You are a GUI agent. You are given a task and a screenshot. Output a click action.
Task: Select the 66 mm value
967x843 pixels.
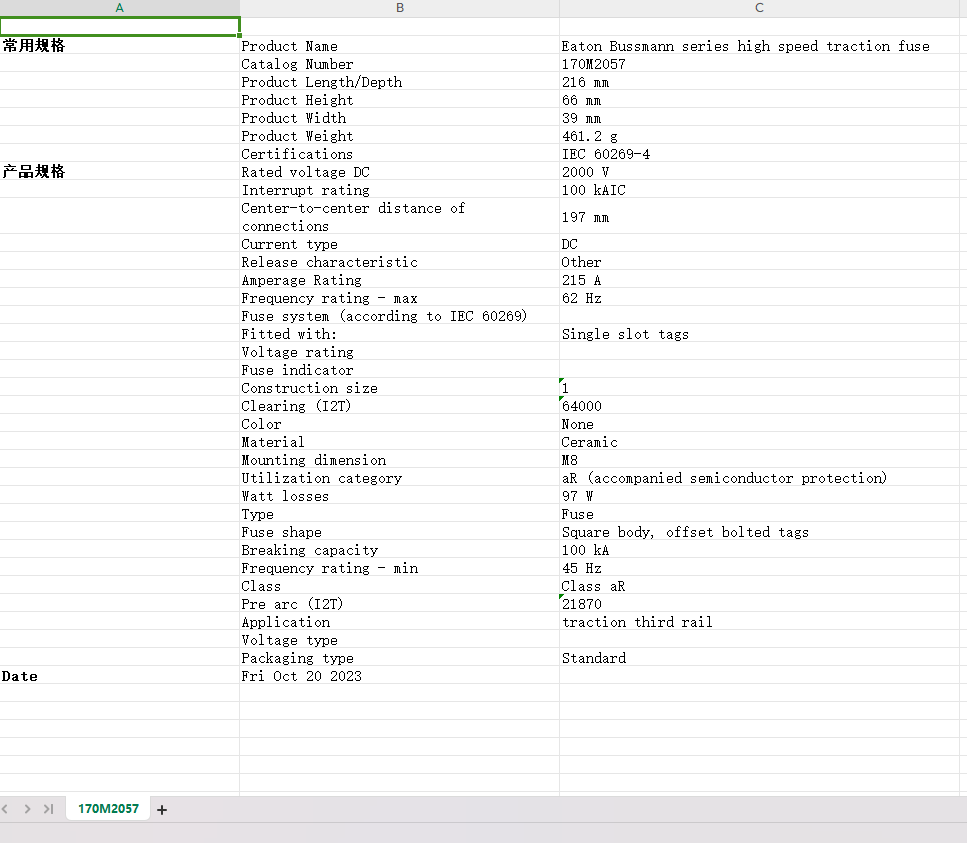(x=759, y=100)
